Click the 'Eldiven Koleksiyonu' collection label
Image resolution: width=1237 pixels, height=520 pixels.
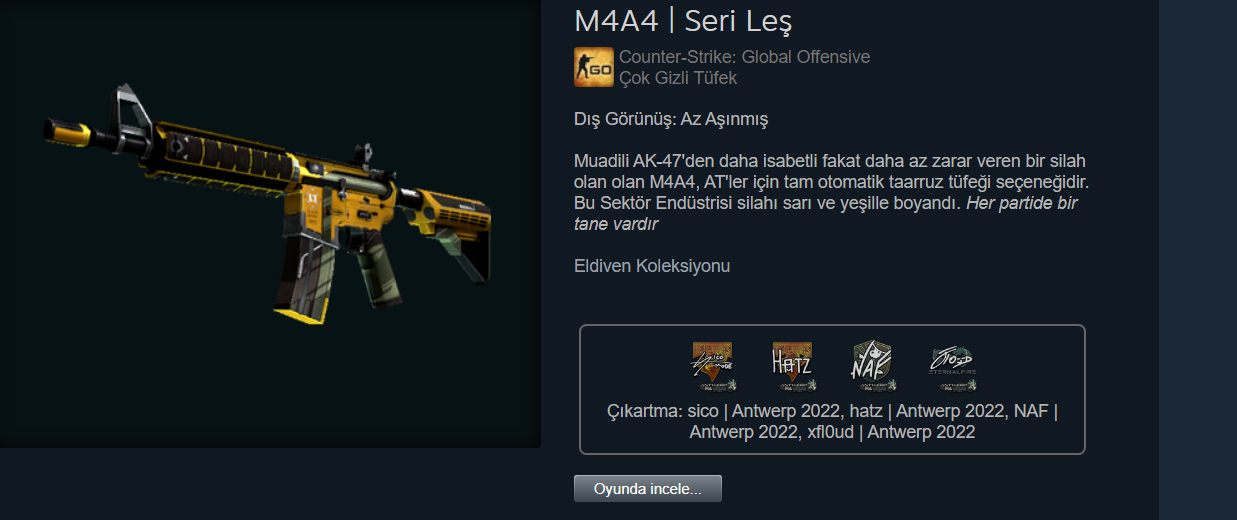tap(652, 266)
